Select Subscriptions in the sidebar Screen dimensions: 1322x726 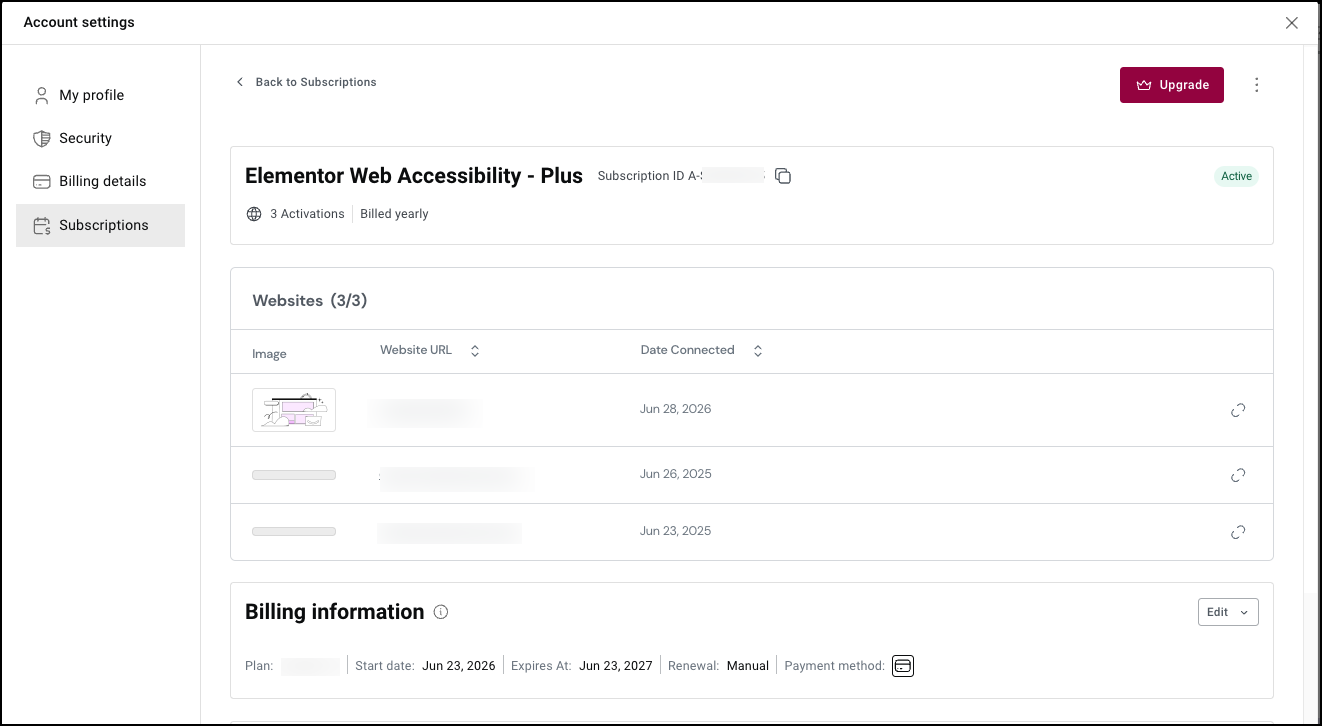(x=100, y=225)
